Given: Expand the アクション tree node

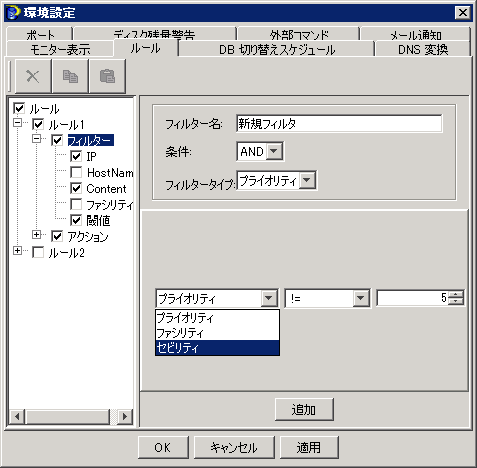Looking at the screenshot, I should (37, 234).
